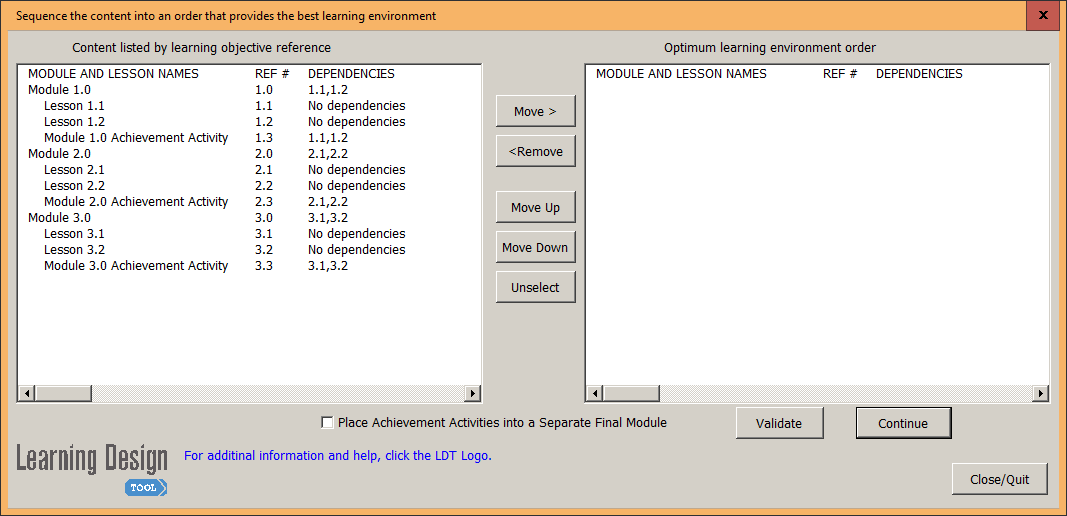Click 'No dependencies' in Lesson 1.1 row
The width and height of the screenshot is (1067, 516).
[357, 106]
